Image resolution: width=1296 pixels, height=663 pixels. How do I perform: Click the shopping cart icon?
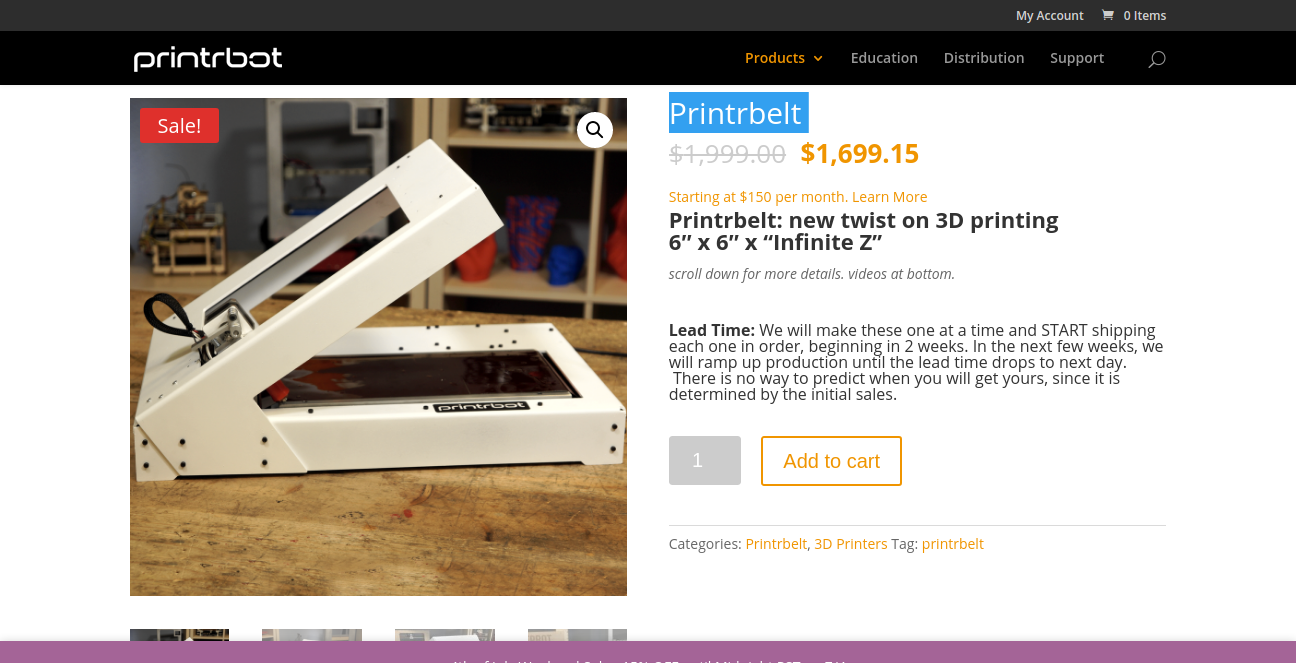pos(1107,15)
